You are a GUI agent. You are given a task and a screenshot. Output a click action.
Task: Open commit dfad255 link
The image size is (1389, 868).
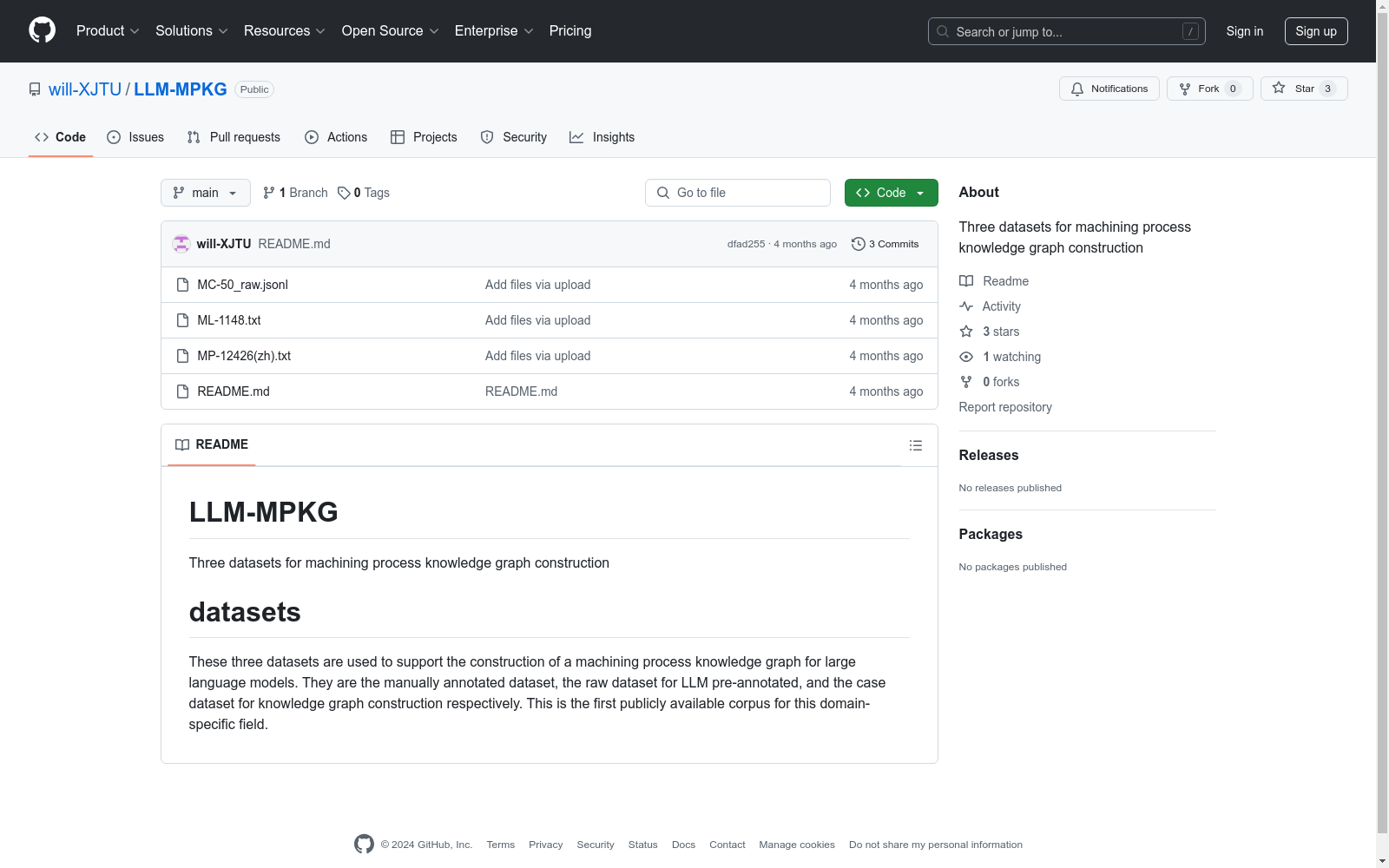747,244
